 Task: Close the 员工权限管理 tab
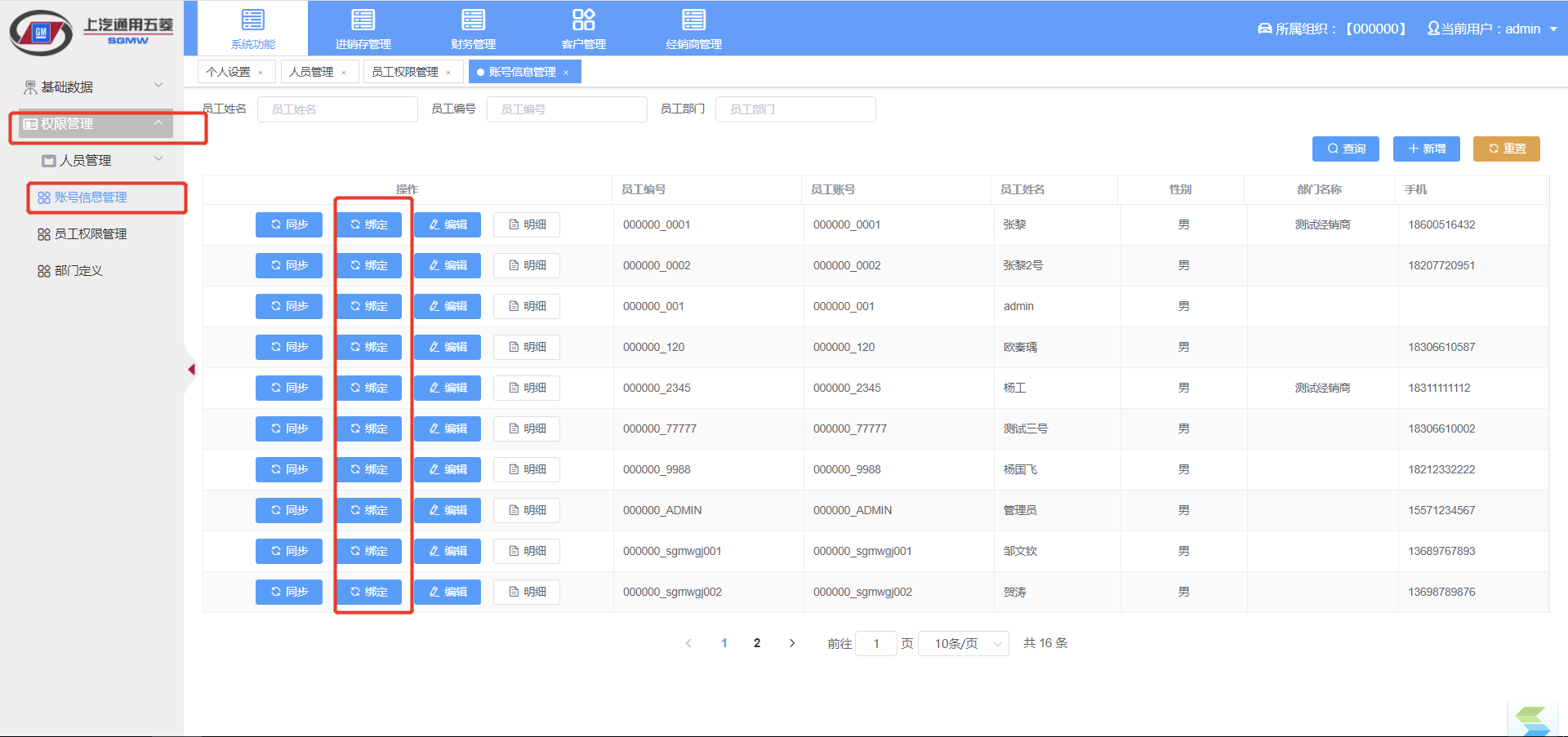coord(448,73)
